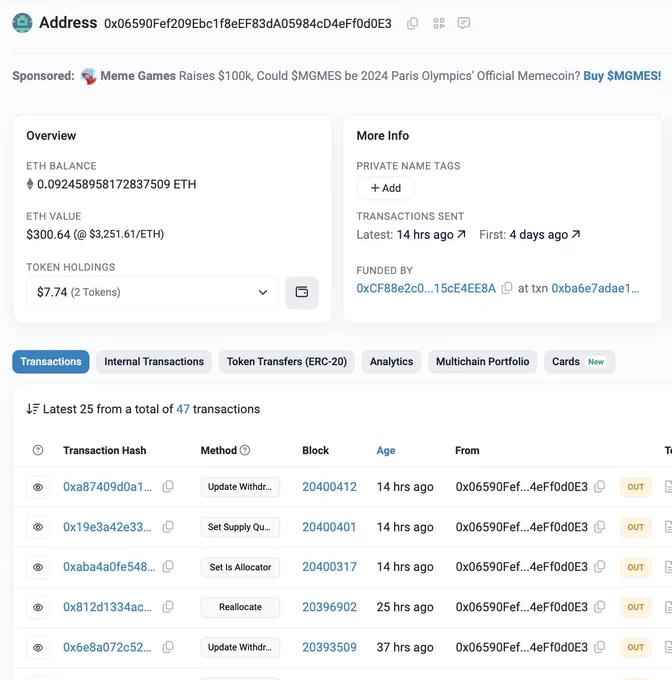Open funder address 0xCF88e2c0...15cE4EE8A
This screenshot has height=680, width=672.
click(426, 288)
